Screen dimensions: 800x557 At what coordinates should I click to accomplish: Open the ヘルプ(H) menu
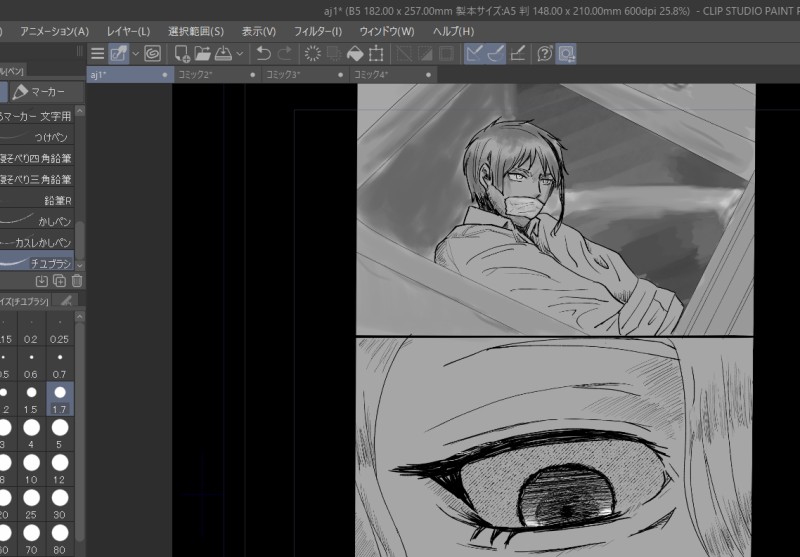coord(453,32)
